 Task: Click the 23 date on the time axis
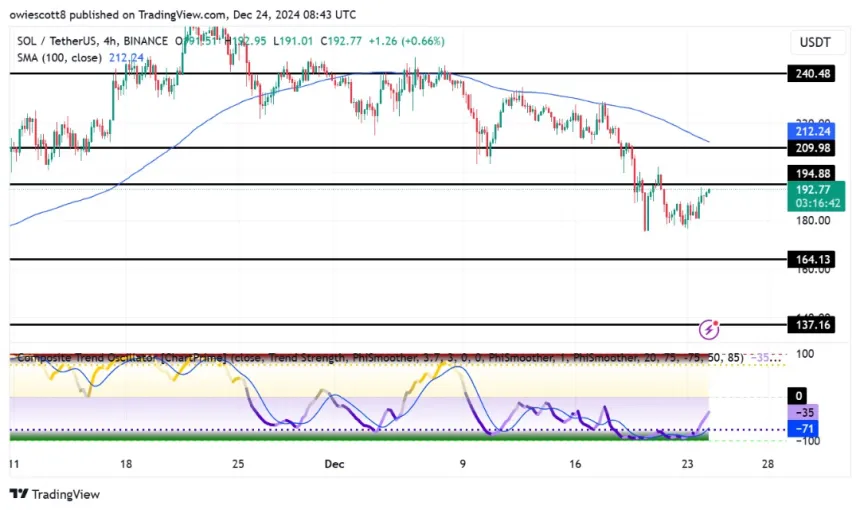[x=689, y=465]
